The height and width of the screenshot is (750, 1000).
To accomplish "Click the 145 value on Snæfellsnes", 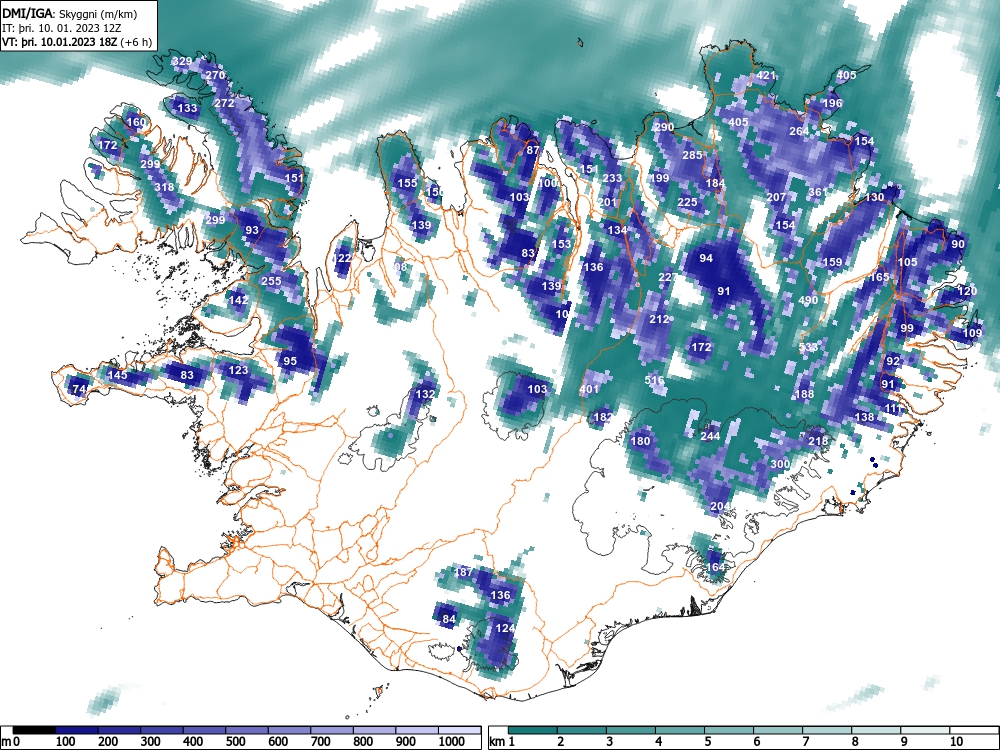I will coord(117,375).
